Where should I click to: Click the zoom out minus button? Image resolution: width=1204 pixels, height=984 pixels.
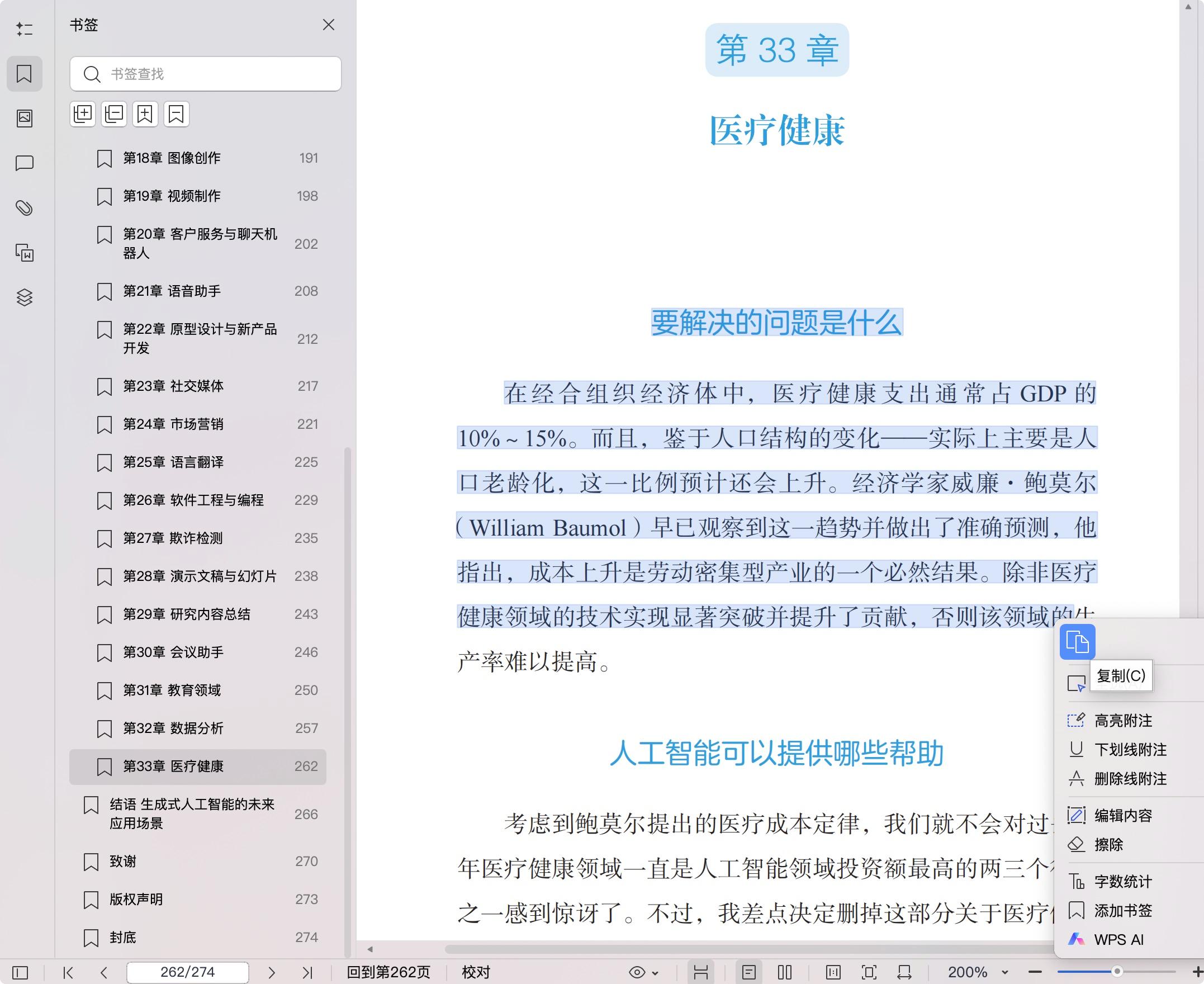[x=1035, y=973]
